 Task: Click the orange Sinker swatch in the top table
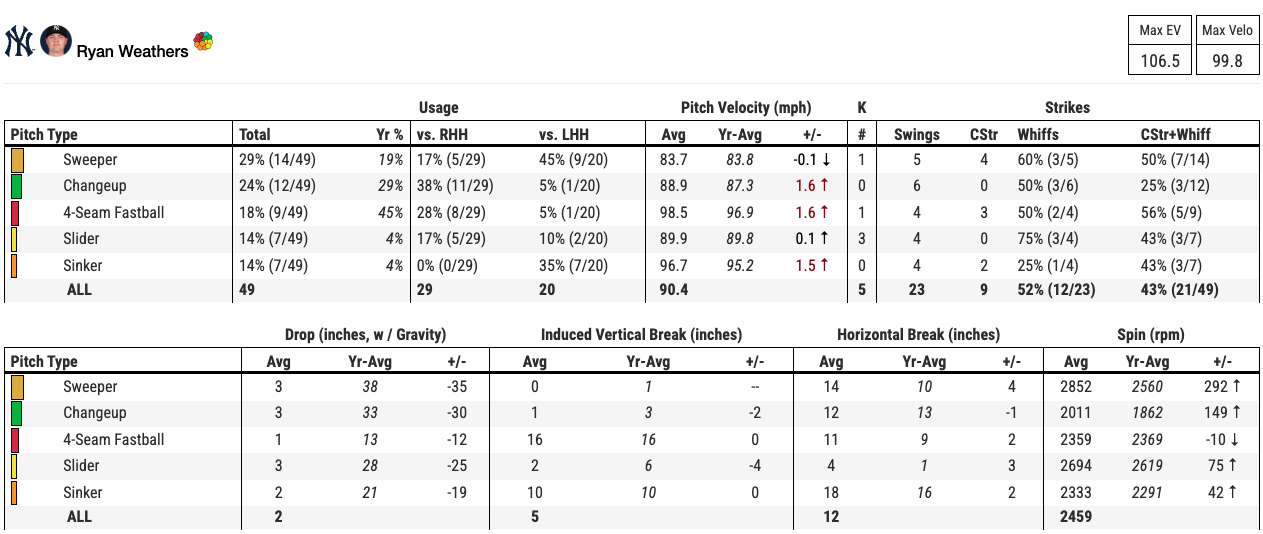pyautogui.click(x=14, y=266)
